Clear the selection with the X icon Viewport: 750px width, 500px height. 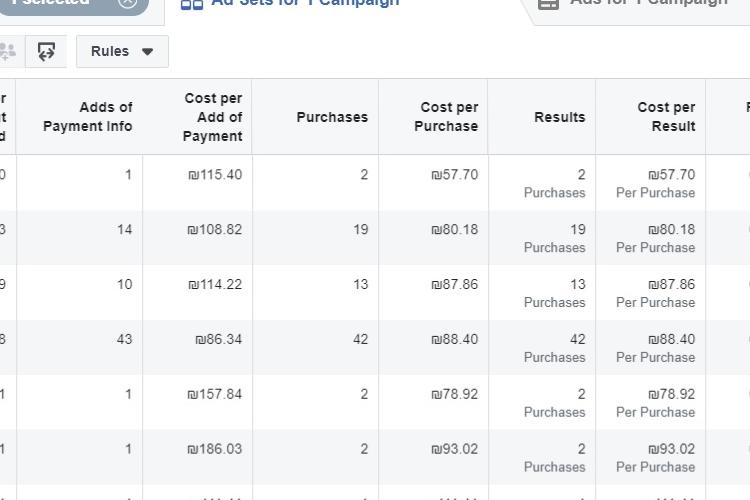click(x=127, y=3)
